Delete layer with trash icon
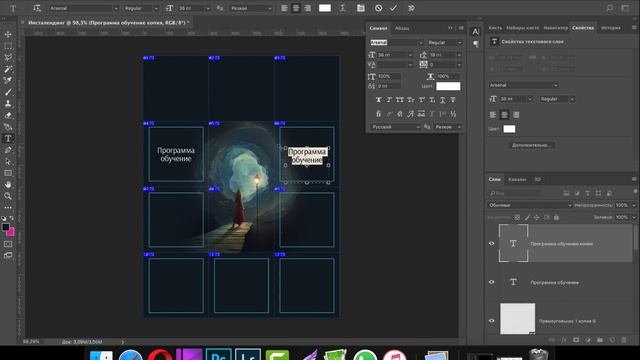The image size is (640, 360). click(624, 340)
